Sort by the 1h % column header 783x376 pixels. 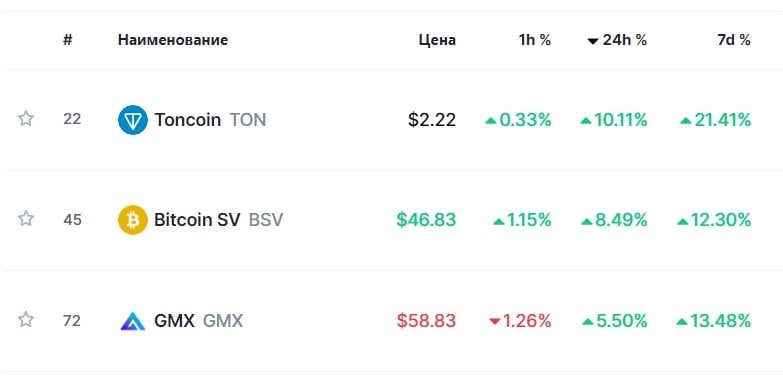(x=535, y=40)
